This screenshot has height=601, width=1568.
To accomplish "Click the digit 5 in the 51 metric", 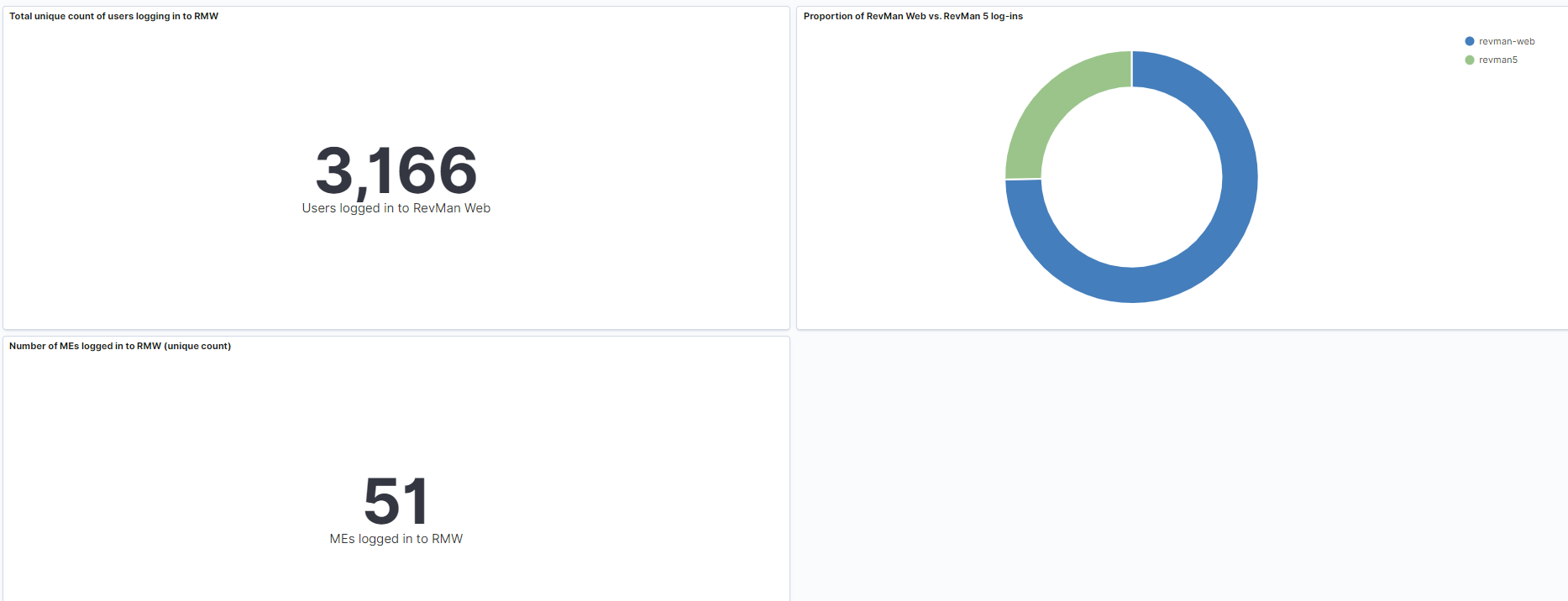I will [x=381, y=501].
